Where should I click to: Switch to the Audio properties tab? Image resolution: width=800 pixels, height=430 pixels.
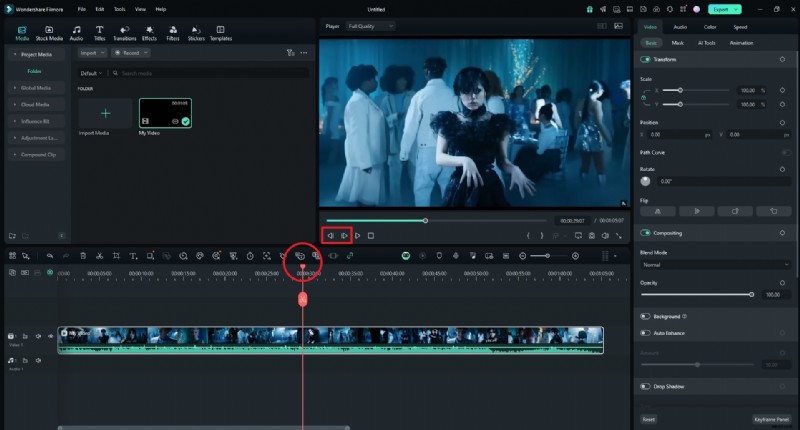[680, 27]
